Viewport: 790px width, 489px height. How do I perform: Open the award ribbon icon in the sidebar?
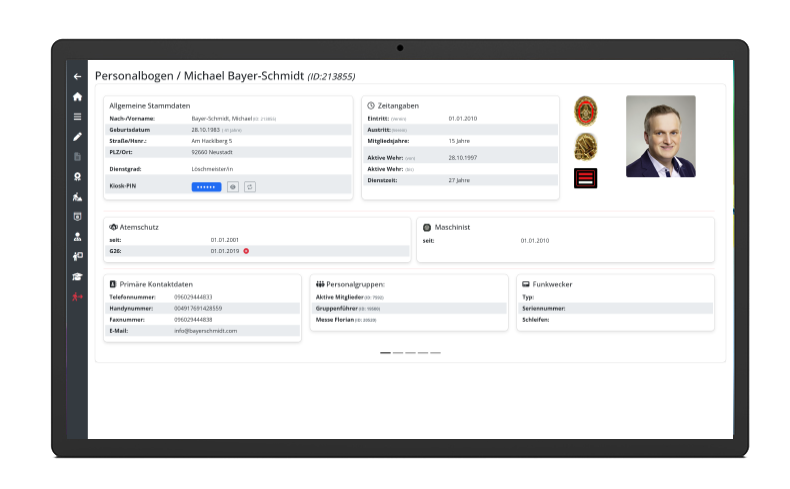pos(77,177)
